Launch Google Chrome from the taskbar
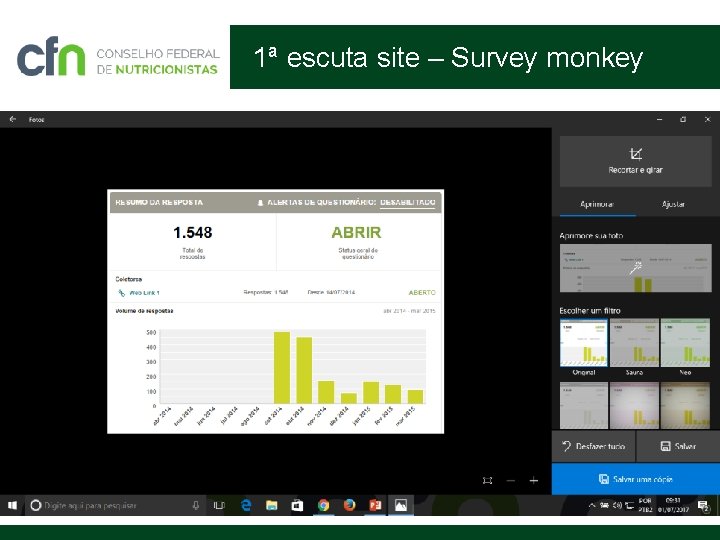The width and height of the screenshot is (720, 540). (x=324, y=505)
